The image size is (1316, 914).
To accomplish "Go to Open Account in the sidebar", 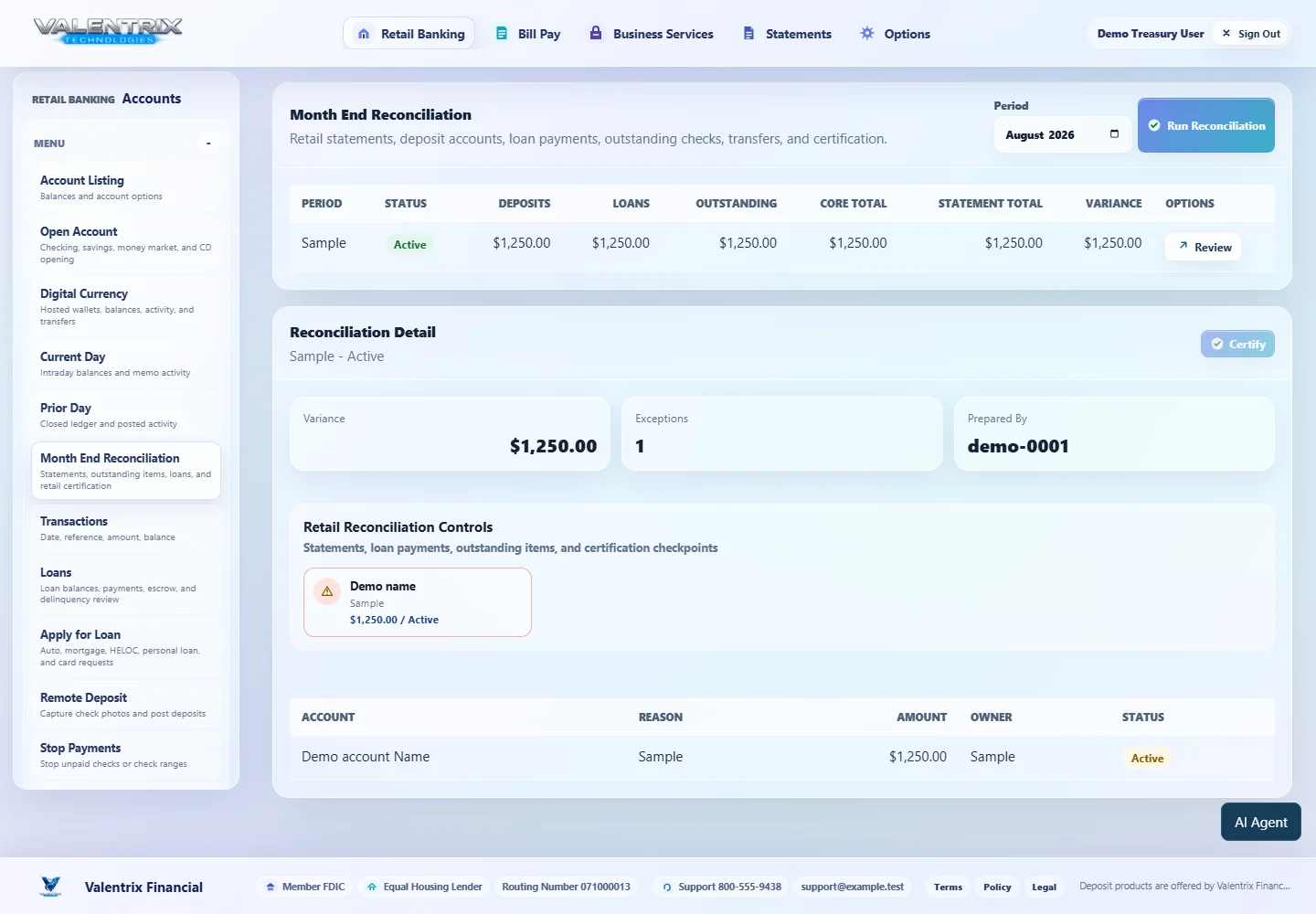I will tap(126, 245).
